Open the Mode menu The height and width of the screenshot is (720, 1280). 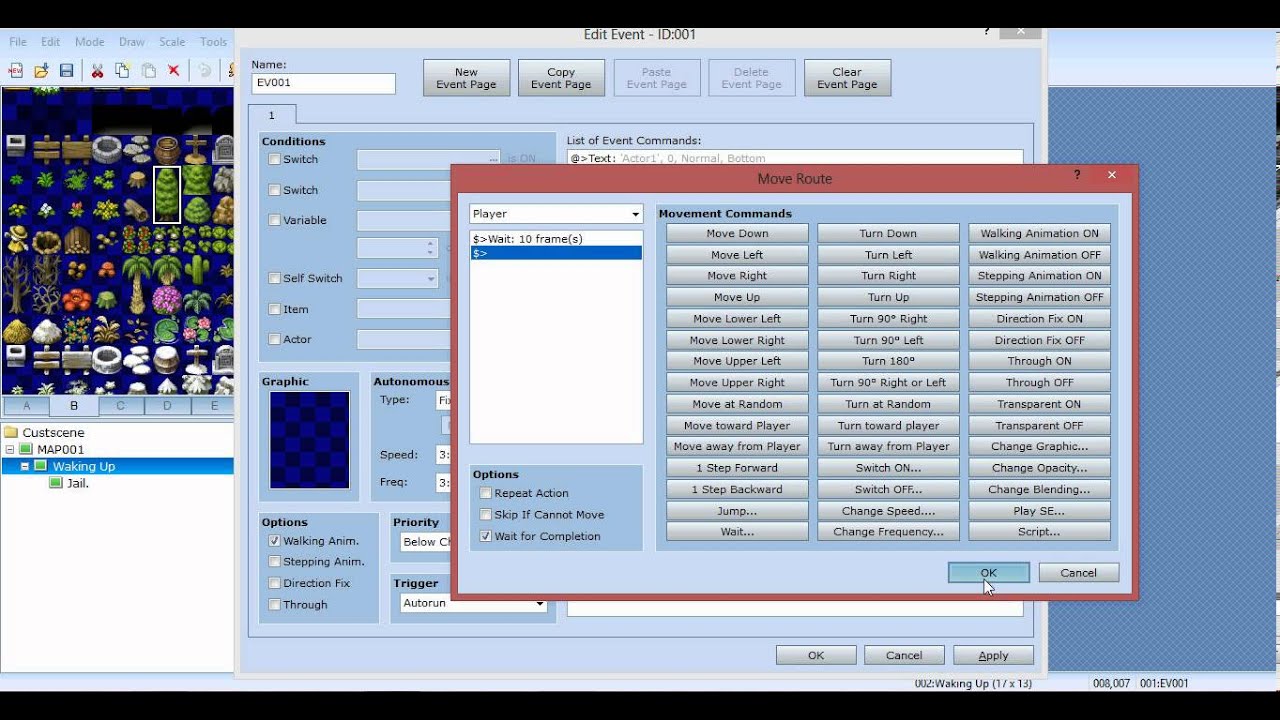coord(90,42)
